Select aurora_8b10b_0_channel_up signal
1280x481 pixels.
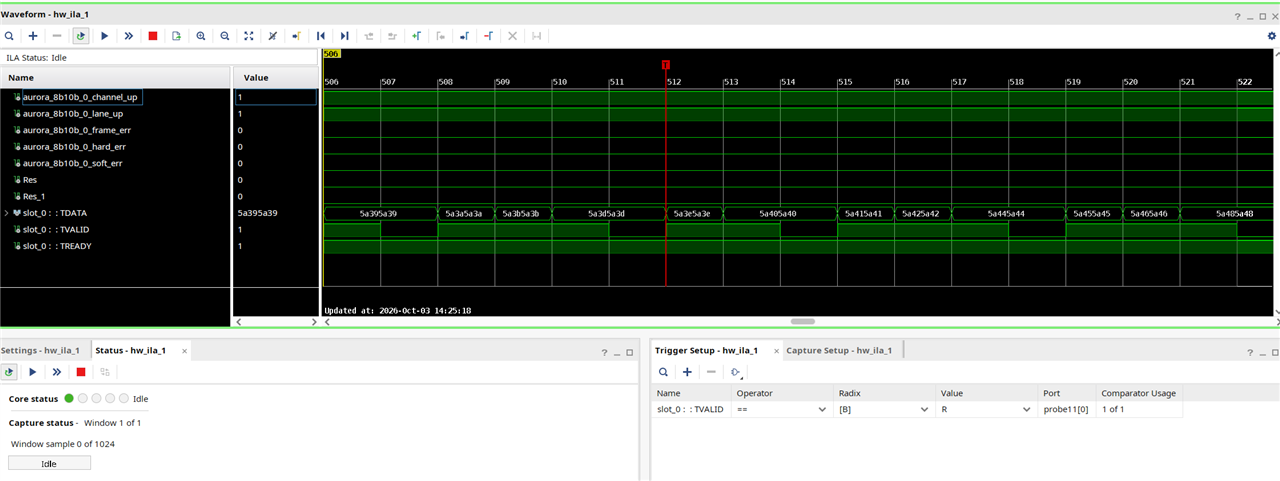[x=80, y=97]
